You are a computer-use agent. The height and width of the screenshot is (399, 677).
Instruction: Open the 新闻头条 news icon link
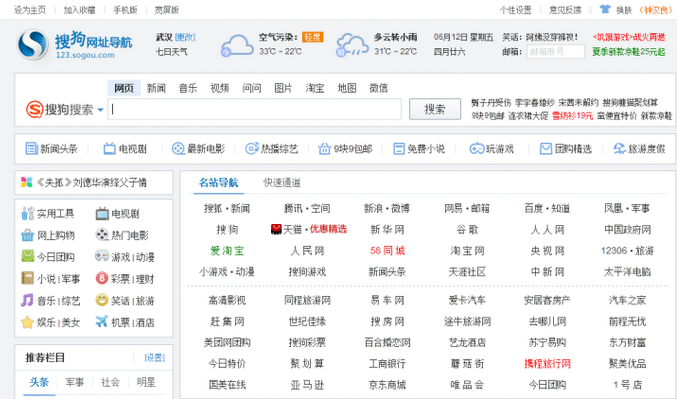click(x=32, y=149)
